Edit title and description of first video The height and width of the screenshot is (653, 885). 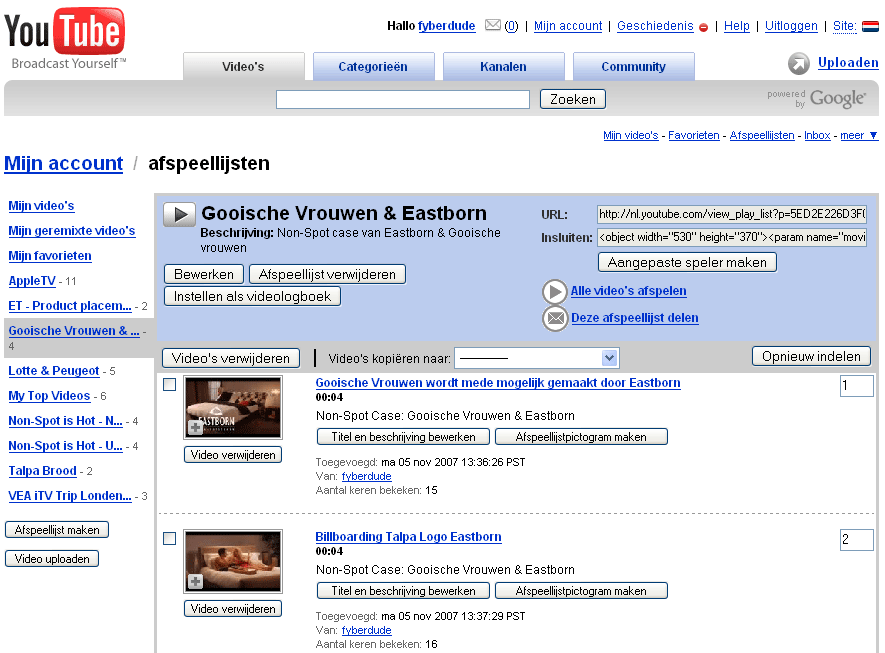pos(404,437)
